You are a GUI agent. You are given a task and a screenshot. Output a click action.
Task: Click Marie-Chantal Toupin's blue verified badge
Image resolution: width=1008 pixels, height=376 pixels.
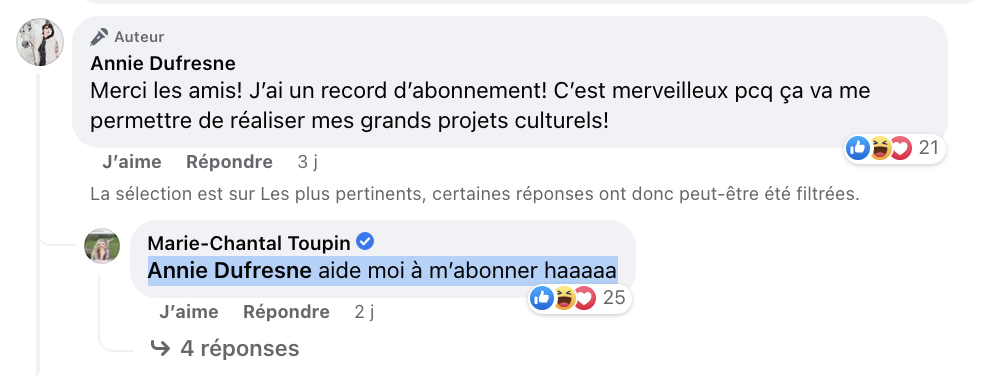366,242
